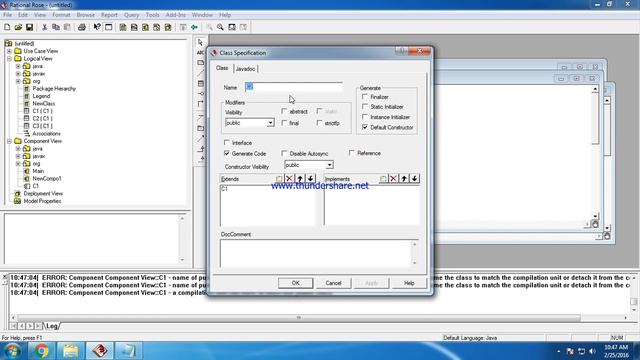The height and width of the screenshot is (360, 640).
Task: Expand the java package under Logical View
Action: pos(18,66)
